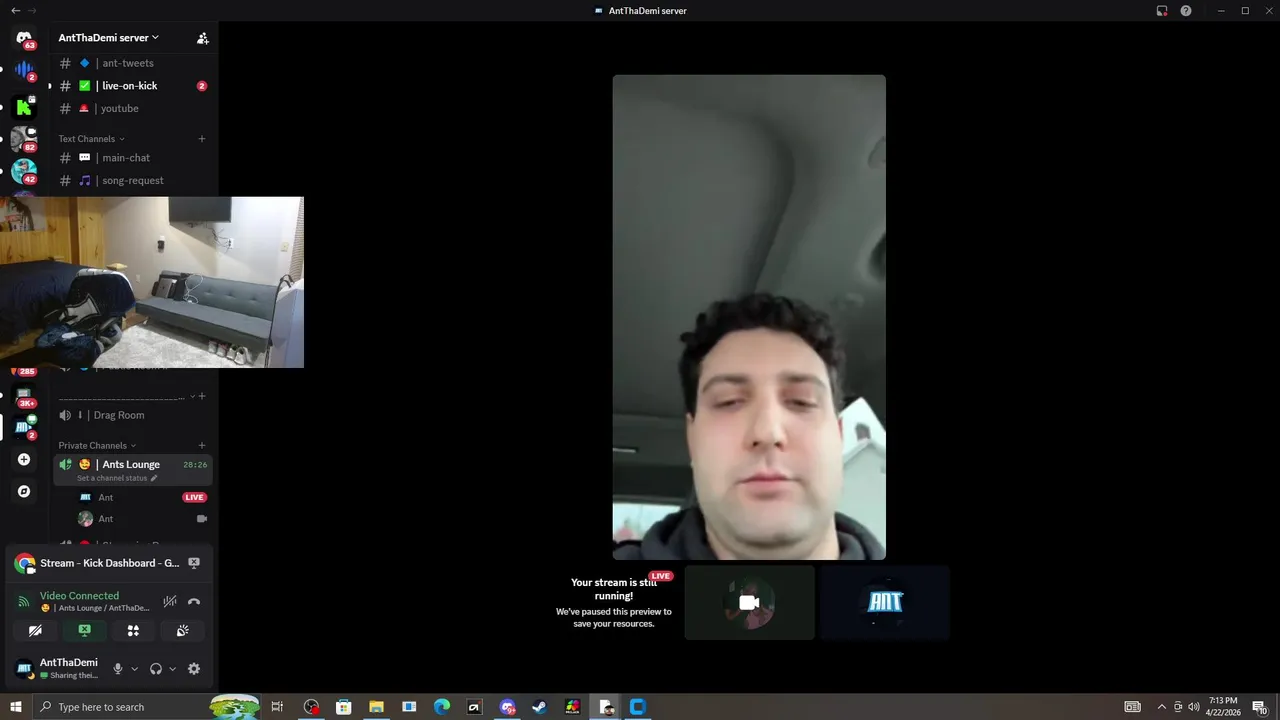Click the AntThaDemi user profile area
Screen dimensions: 1280x720
58,668
